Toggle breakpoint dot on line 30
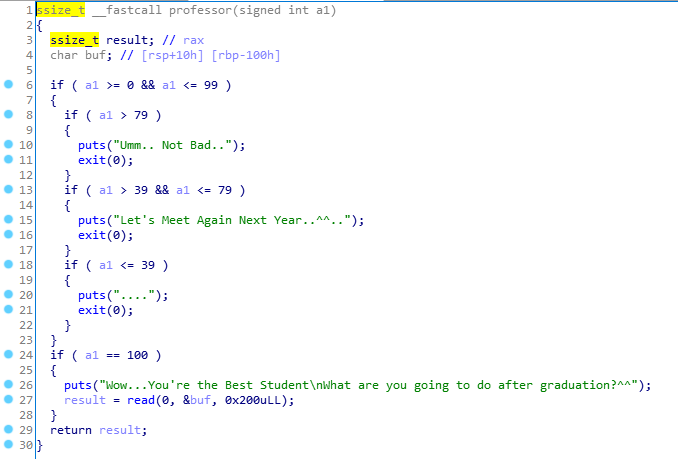 coord(8,444)
